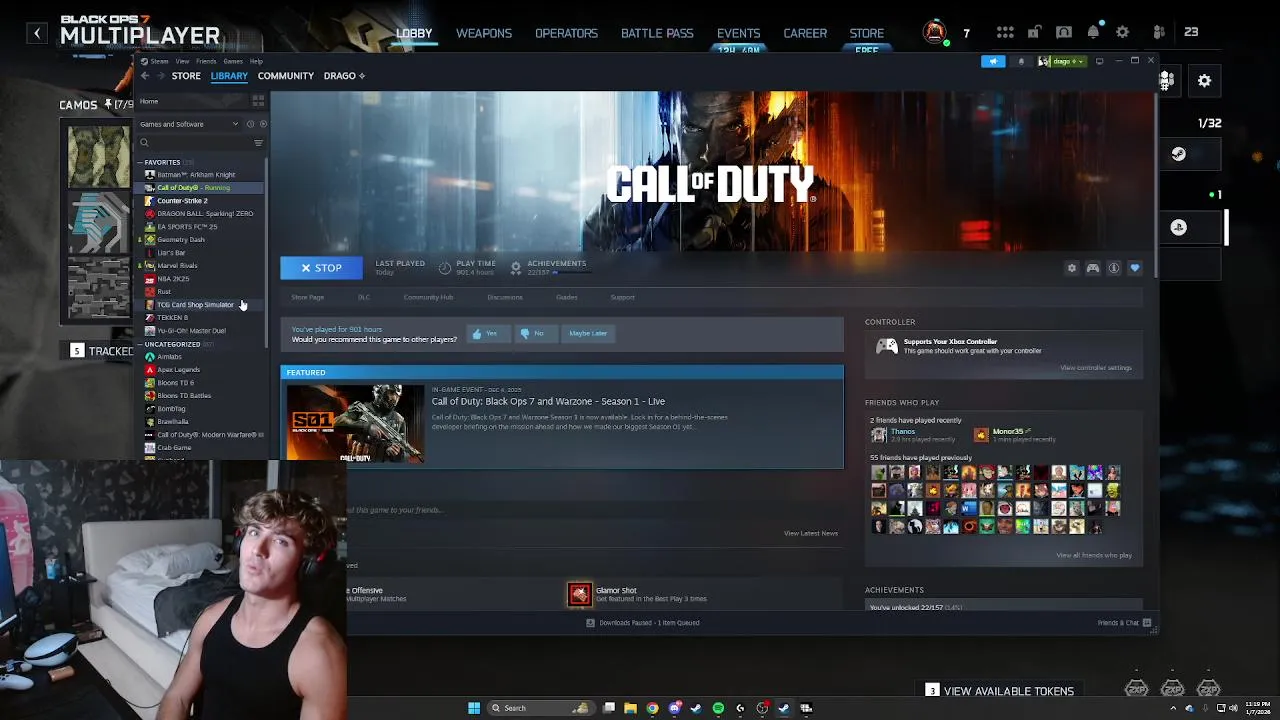Screen dimensions: 1280x720
Task: Click Call of Duty notifications bell
Action: (1093, 32)
